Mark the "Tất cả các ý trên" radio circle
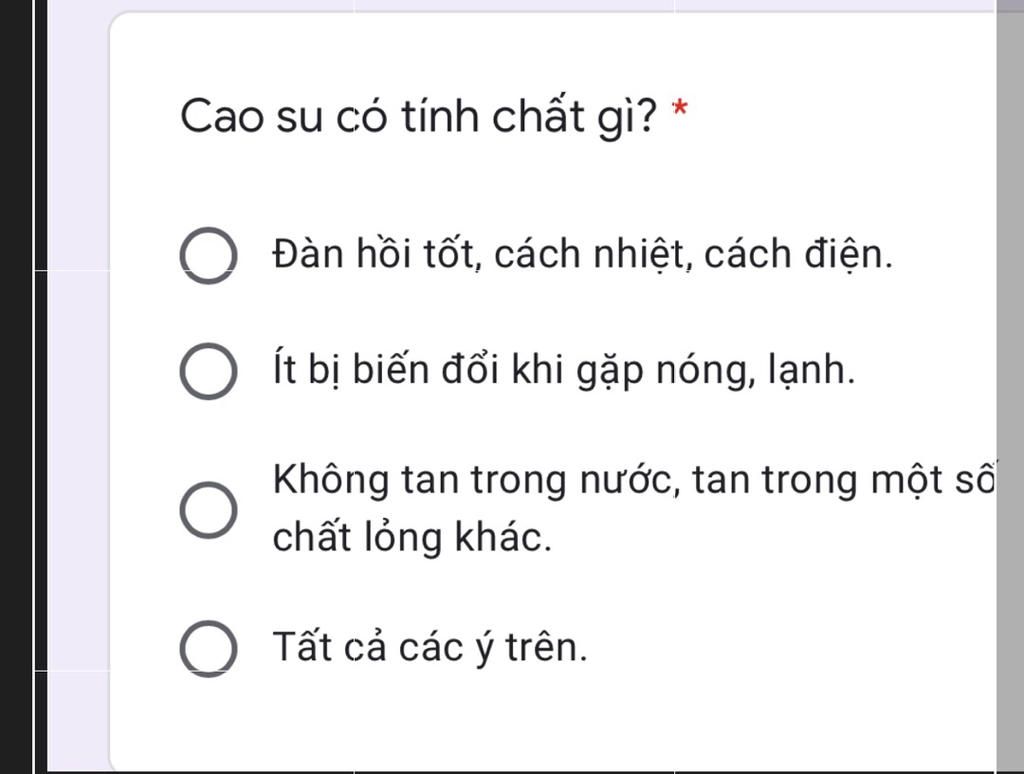1024x774 pixels. [208, 648]
